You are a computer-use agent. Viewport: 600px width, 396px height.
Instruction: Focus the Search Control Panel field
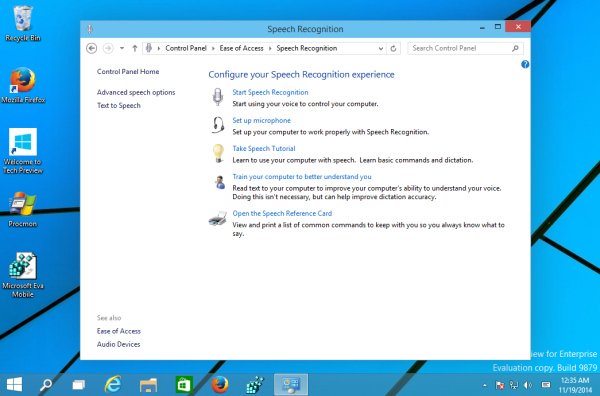(x=465, y=48)
